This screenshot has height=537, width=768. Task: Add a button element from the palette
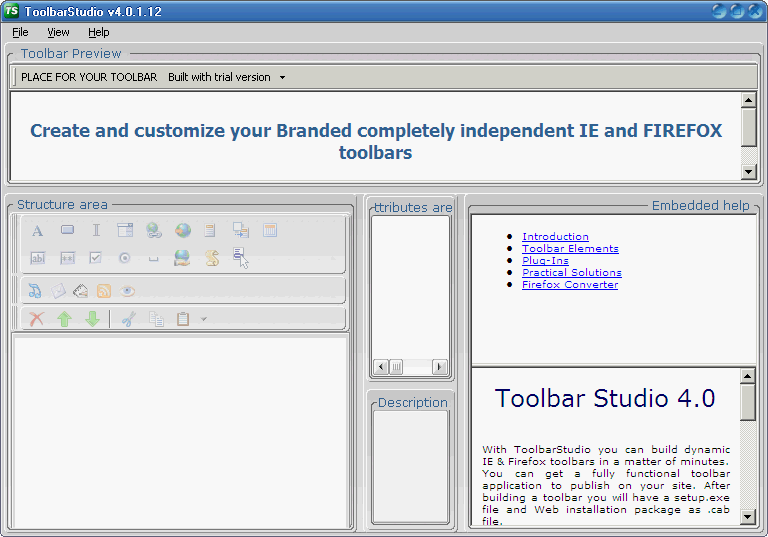point(67,230)
